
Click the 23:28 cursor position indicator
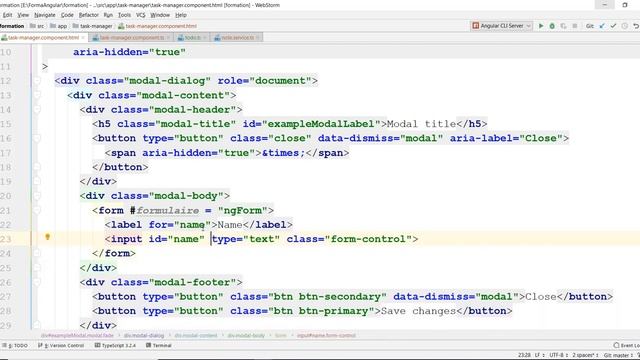[x=524, y=355]
